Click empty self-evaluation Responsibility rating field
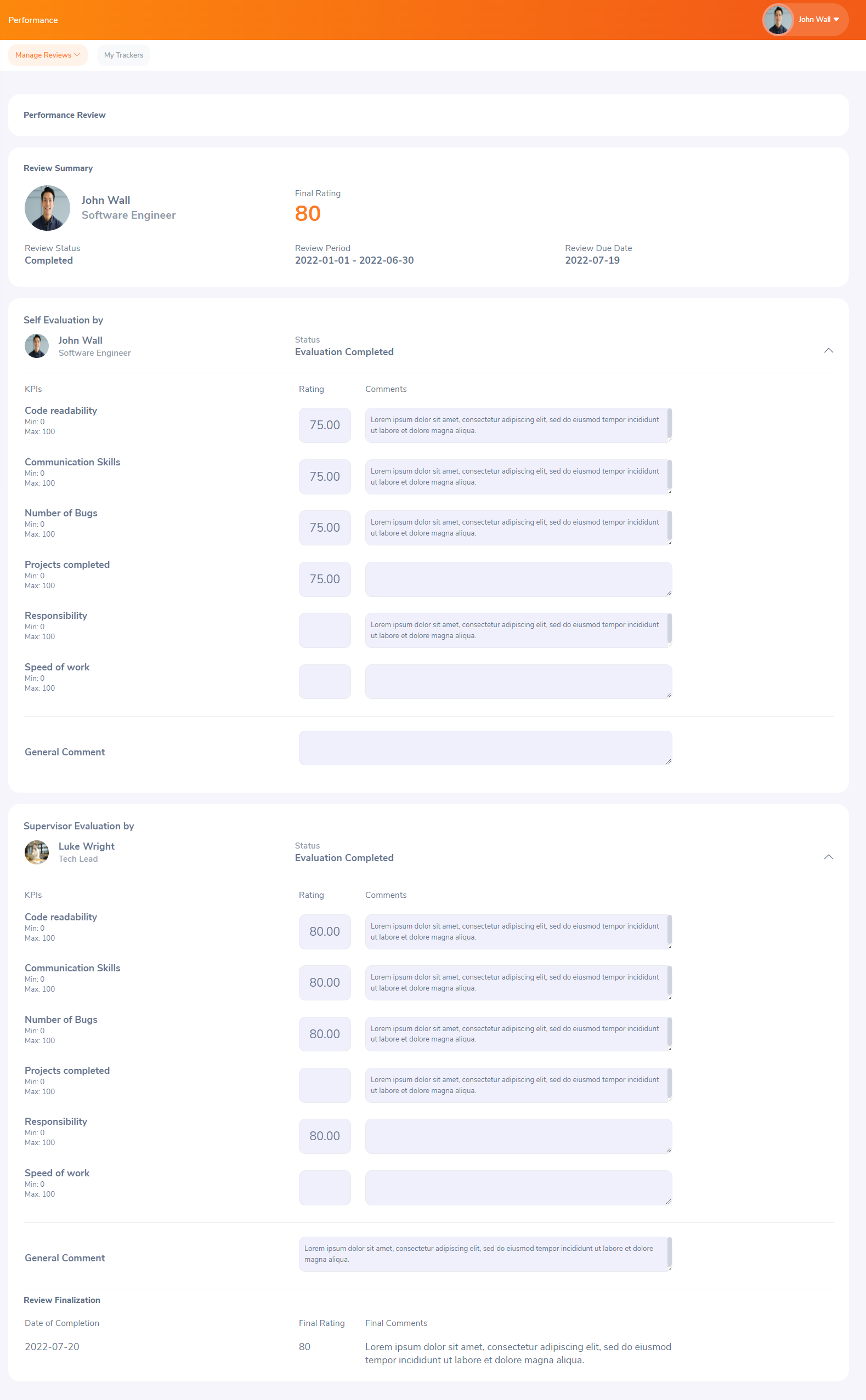The image size is (866, 1400). click(x=324, y=630)
